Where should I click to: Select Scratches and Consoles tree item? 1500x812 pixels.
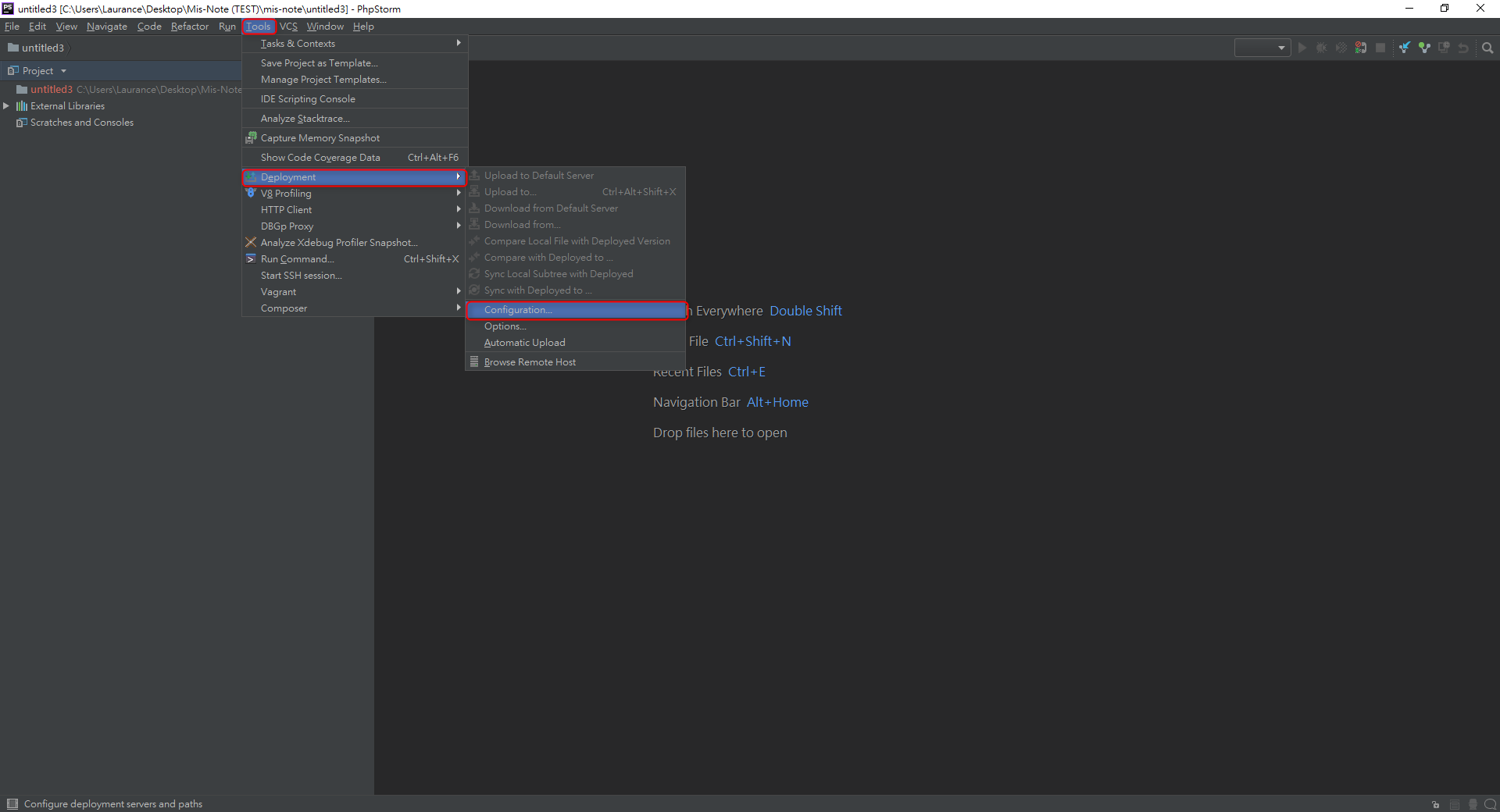(x=82, y=123)
